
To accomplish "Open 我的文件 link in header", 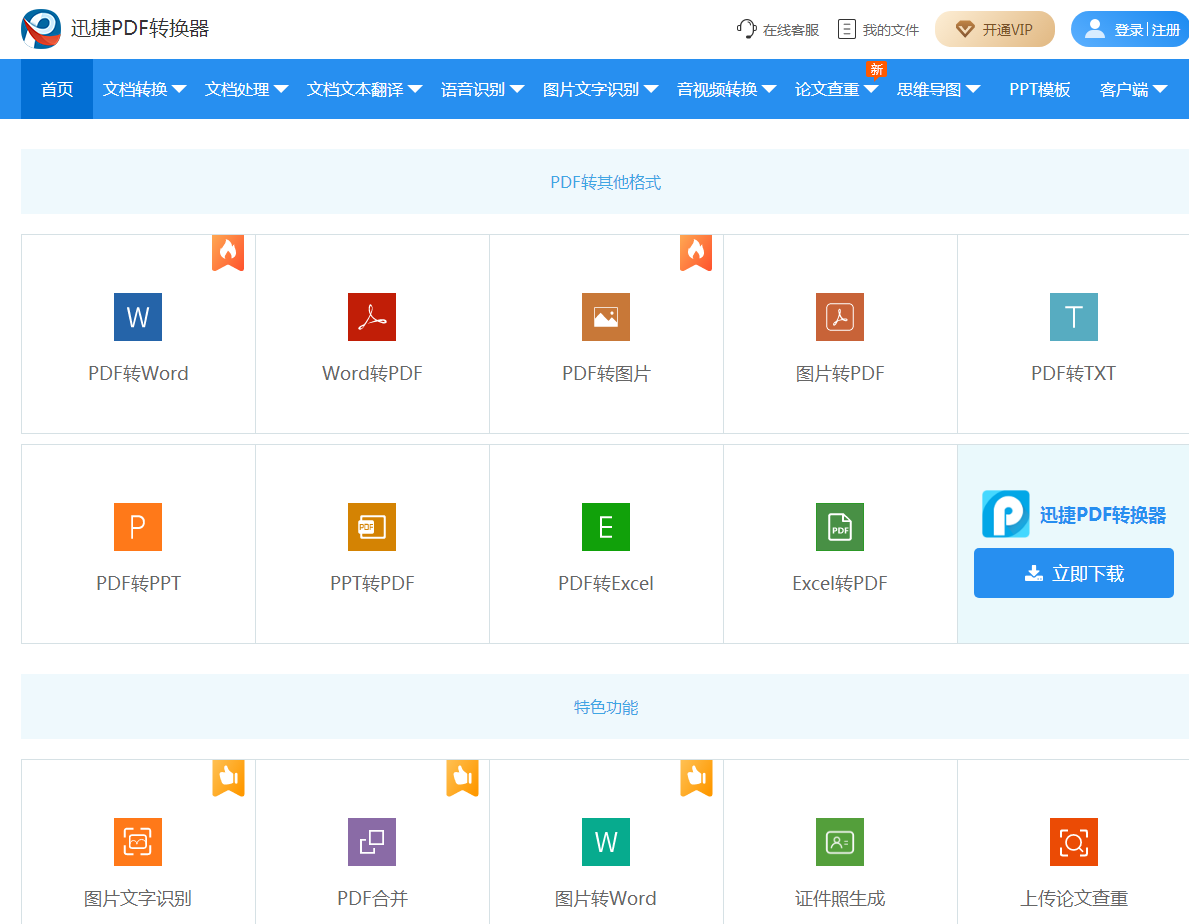I will (x=879, y=30).
